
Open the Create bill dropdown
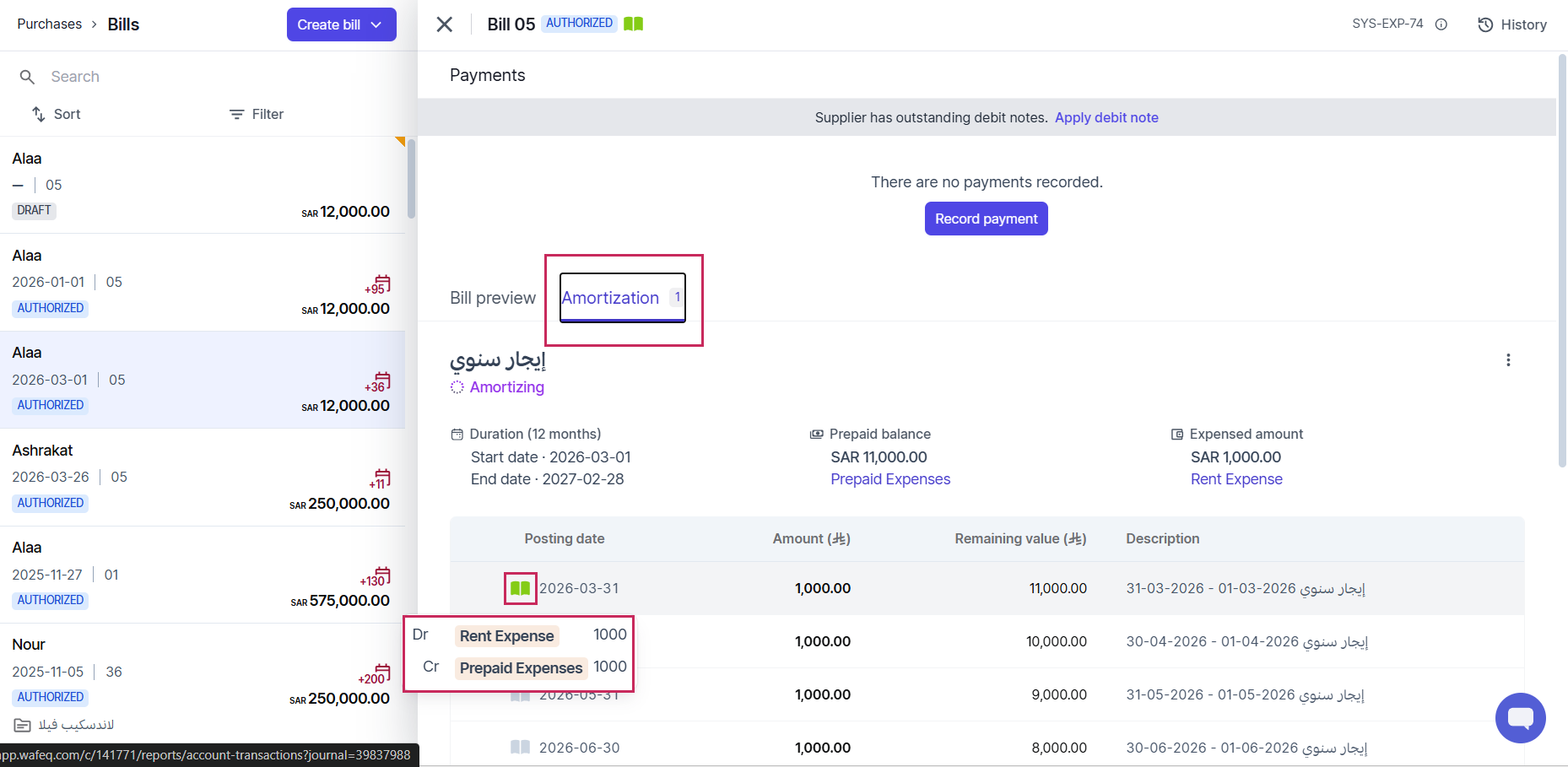[x=341, y=24]
